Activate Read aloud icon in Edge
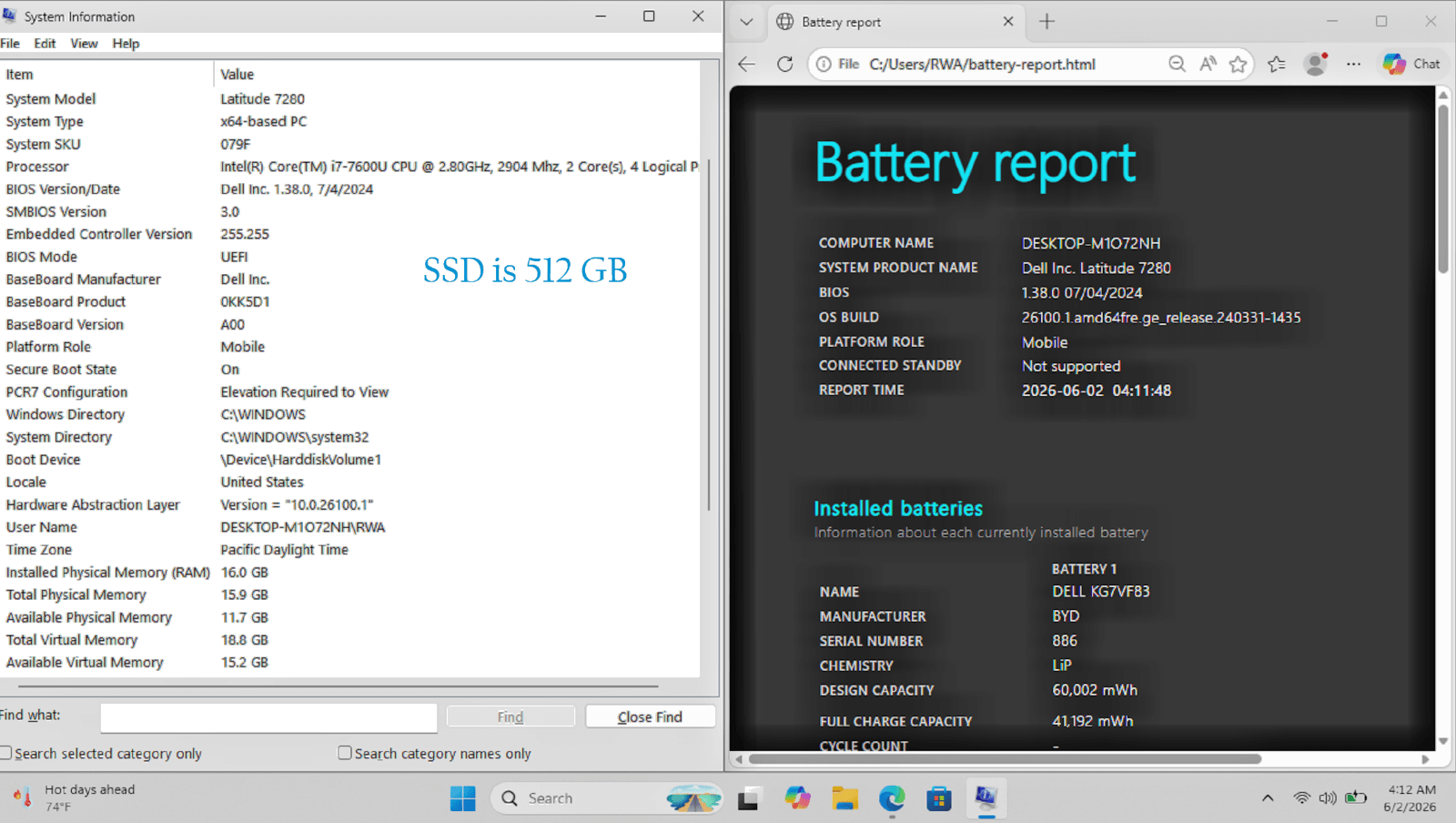This screenshot has height=823, width=1456. pos(1208,64)
